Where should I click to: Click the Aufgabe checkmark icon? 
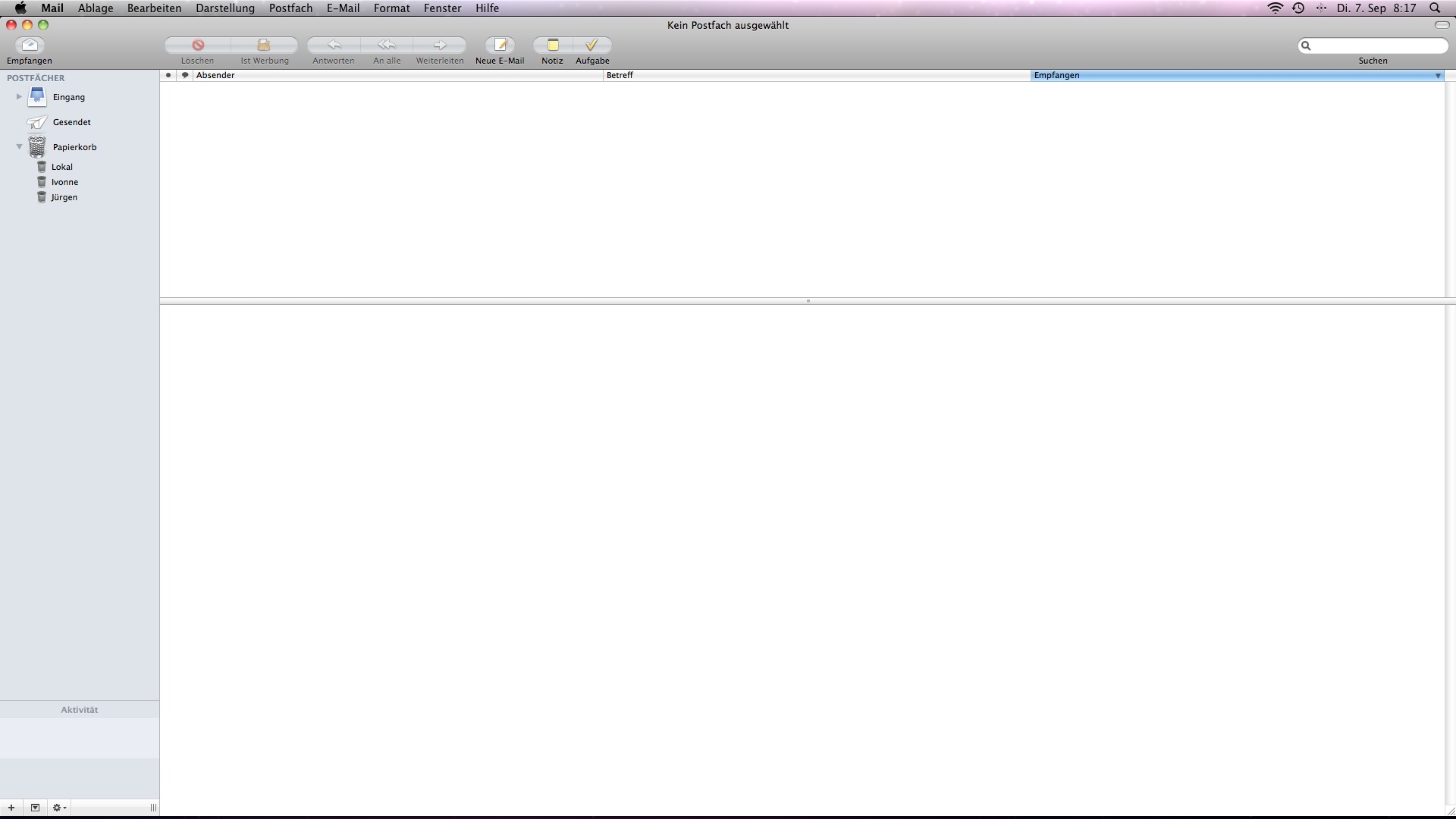click(x=592, y=45)
